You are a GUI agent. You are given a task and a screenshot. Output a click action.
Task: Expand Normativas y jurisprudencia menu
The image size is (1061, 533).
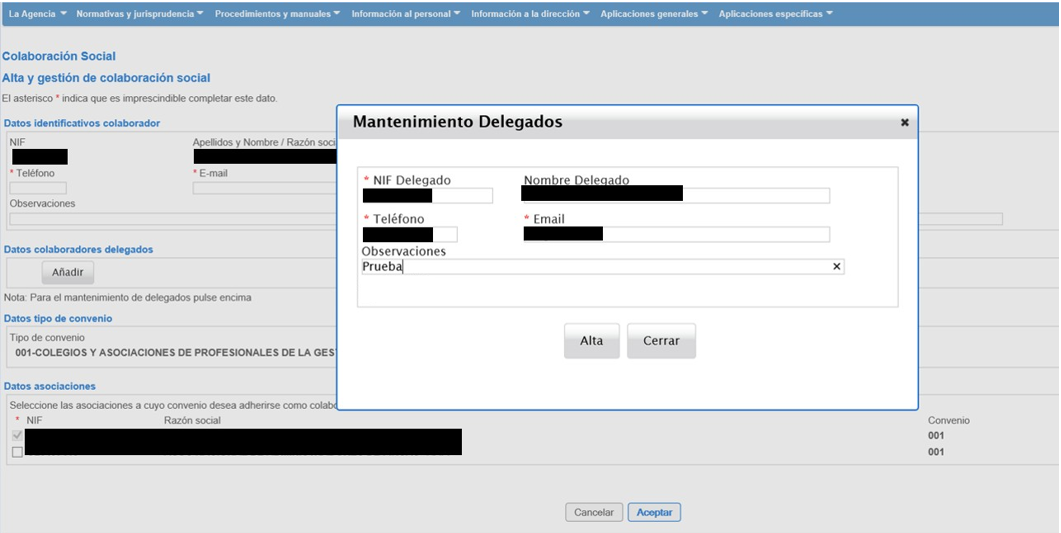(139, 14)
